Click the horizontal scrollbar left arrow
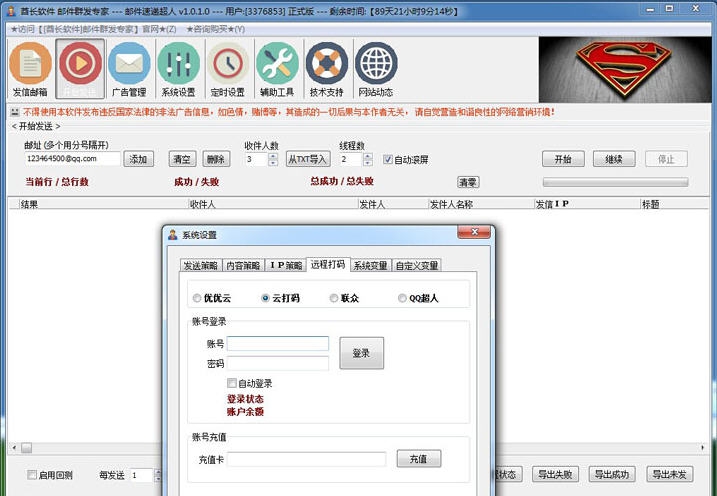Image resolution: width=717 pixels, height=496 pixels. 15,448
